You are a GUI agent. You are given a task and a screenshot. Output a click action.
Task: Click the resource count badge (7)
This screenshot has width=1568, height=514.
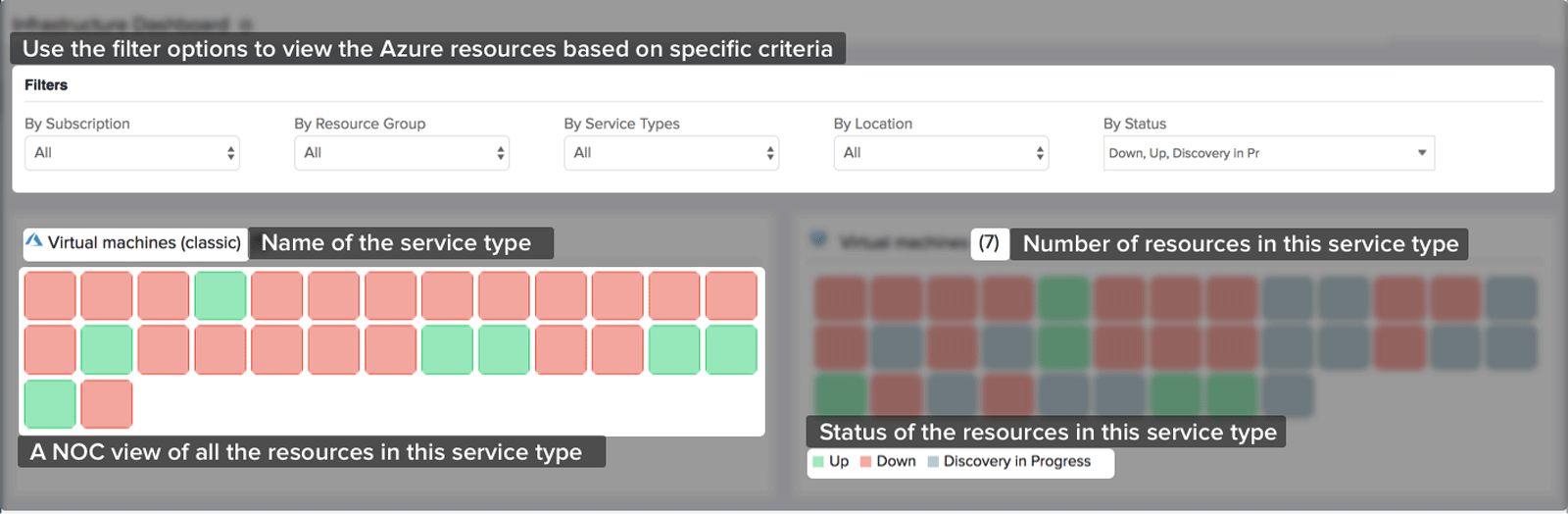coord(989,242)
